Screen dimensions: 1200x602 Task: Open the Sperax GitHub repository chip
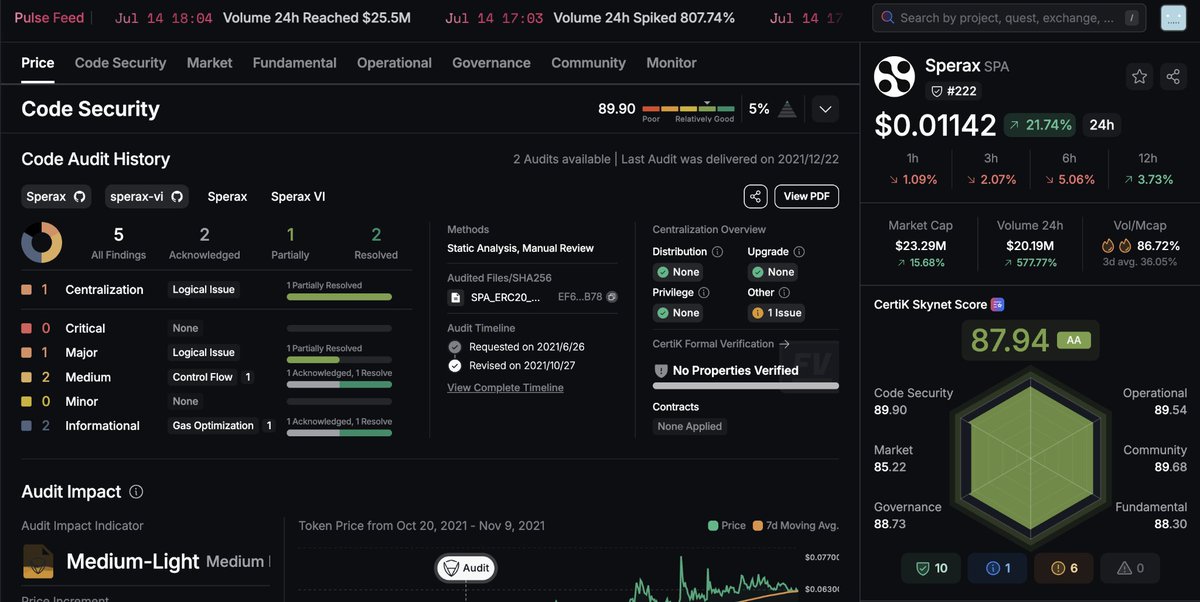[56, 196]
